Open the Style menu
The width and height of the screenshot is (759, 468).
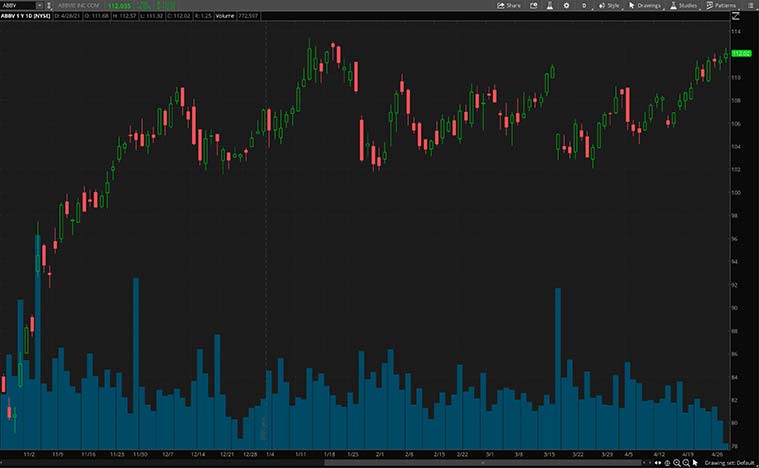click(x=610, y=5)
